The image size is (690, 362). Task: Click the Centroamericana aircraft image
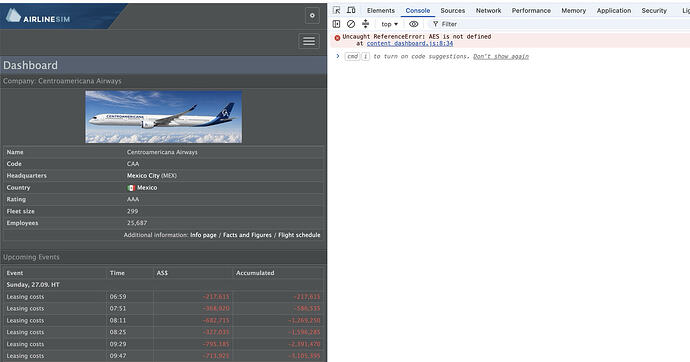(164, 117)
